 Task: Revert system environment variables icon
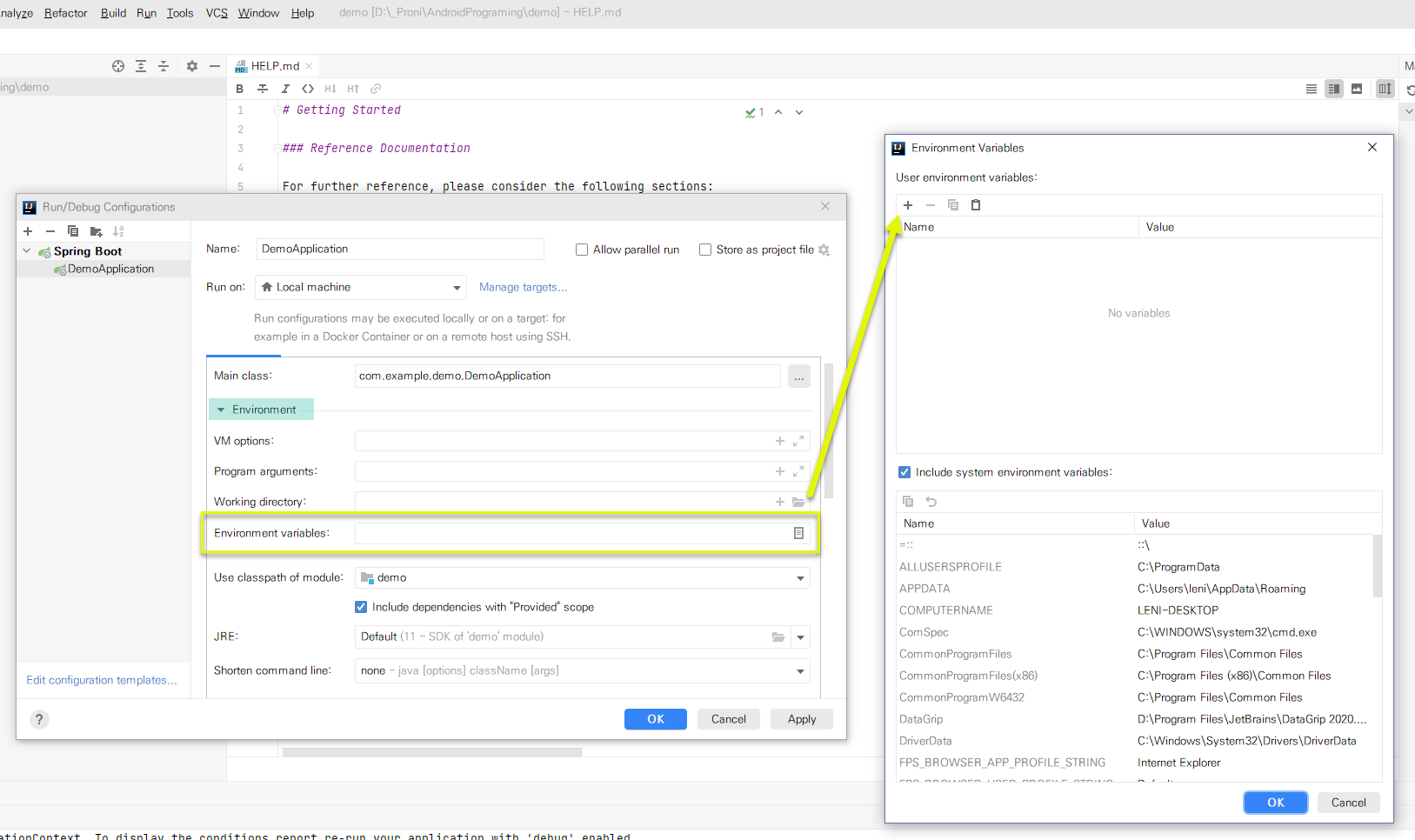[931, 502]
